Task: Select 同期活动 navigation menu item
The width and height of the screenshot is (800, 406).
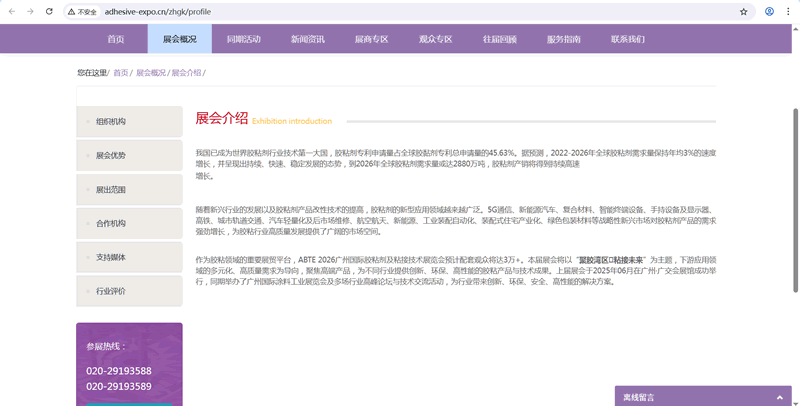Action: click(x=243, y=39)
